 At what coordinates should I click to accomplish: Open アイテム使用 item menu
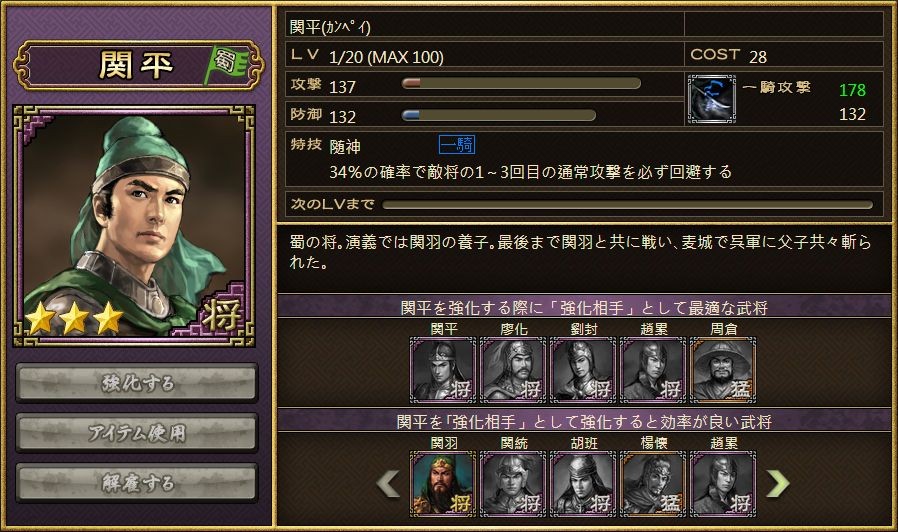[x=137, y=432]
